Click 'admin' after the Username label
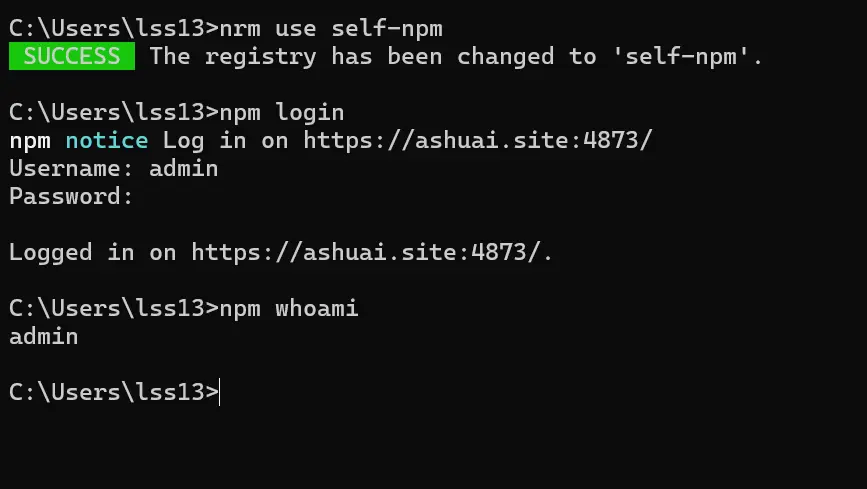 pyautogui.click(x=183, y=168)
